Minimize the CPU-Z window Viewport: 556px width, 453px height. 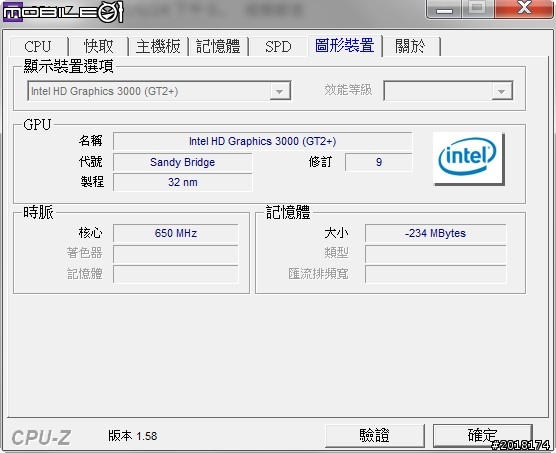tap(444, 9)
